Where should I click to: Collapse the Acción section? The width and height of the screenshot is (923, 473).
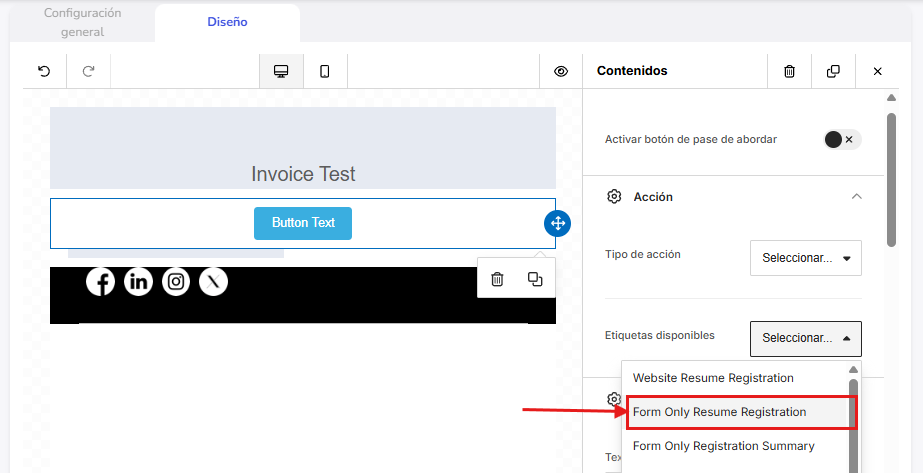pos(856,197)
